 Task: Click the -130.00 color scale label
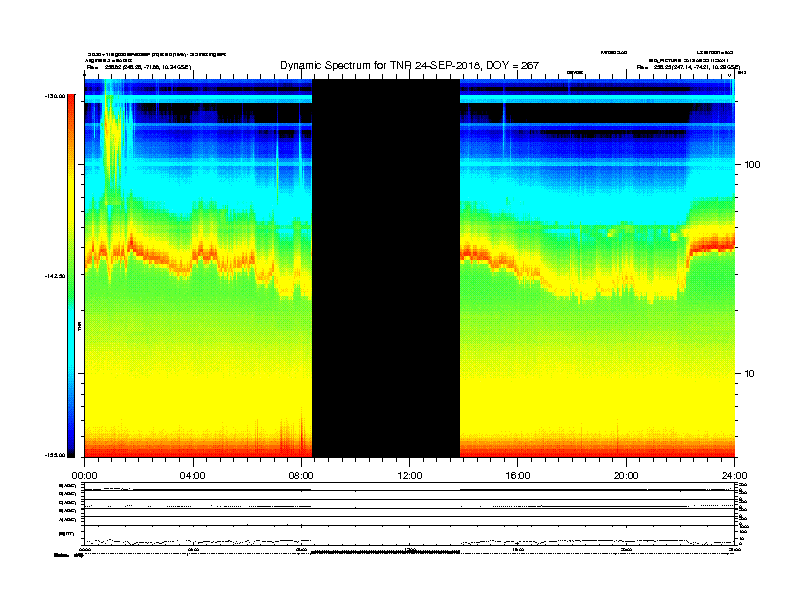56,96
